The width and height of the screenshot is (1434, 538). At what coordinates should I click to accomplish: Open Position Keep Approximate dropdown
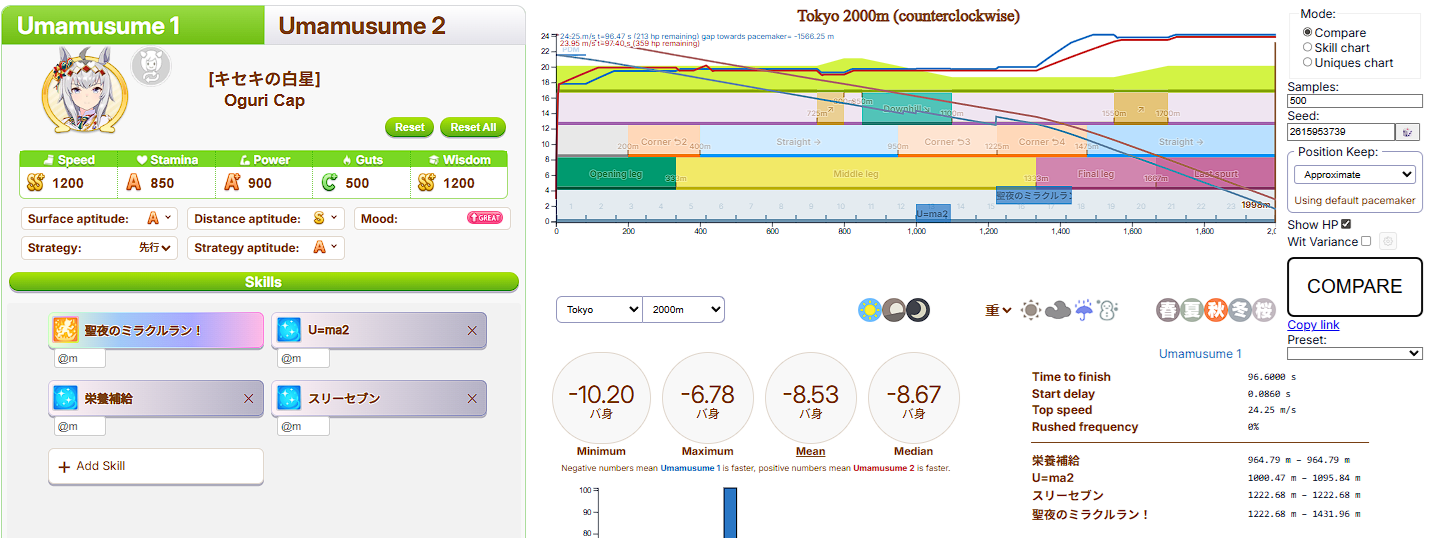(1354, 174)
